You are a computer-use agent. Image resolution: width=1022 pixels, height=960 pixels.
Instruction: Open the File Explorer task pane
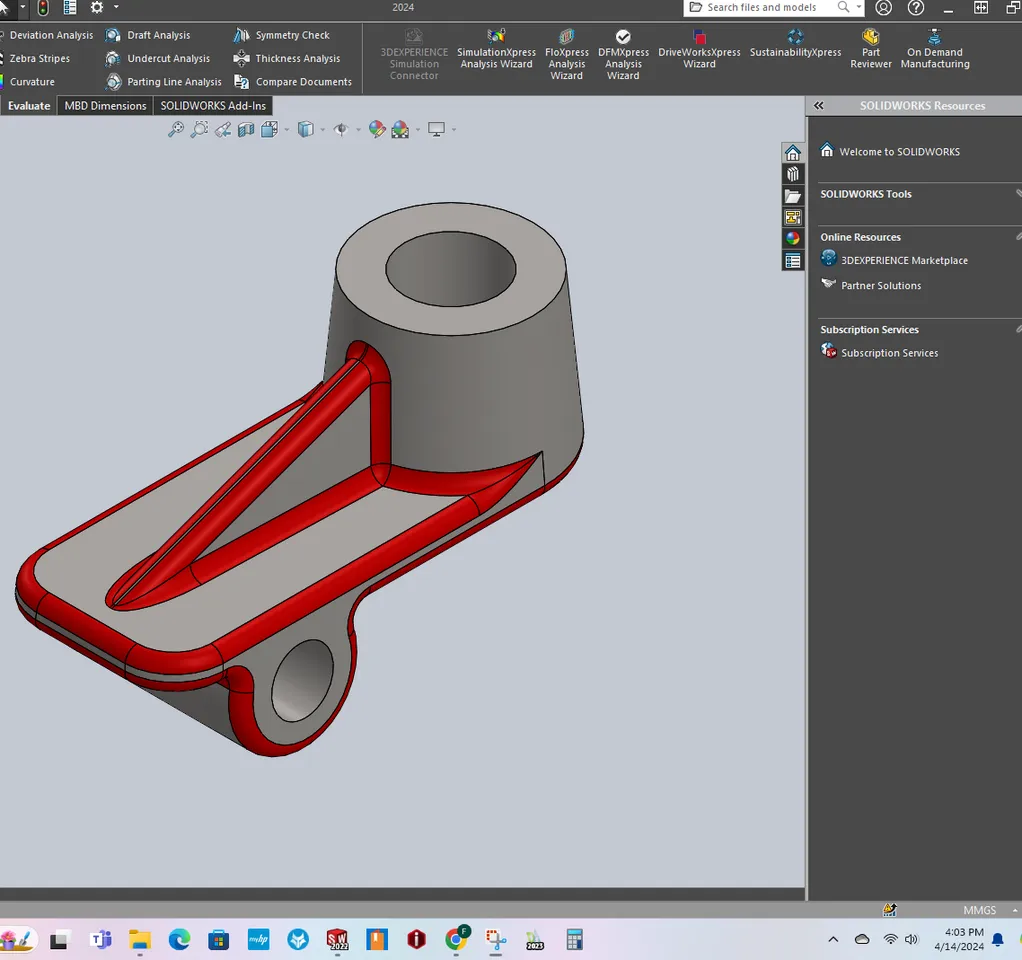(x=793, y=195)
